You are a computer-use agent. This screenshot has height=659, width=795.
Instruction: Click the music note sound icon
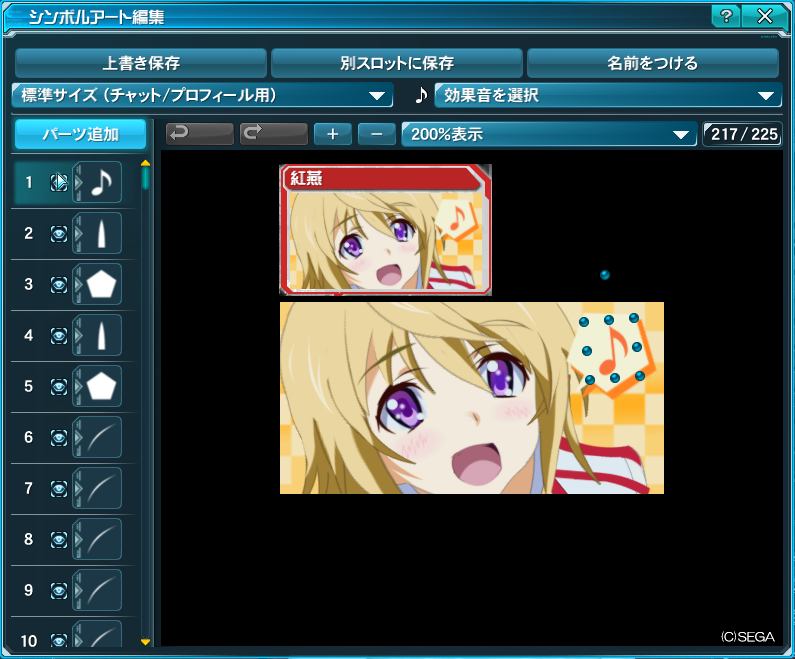pyautogui.click(x=421, y=95)
